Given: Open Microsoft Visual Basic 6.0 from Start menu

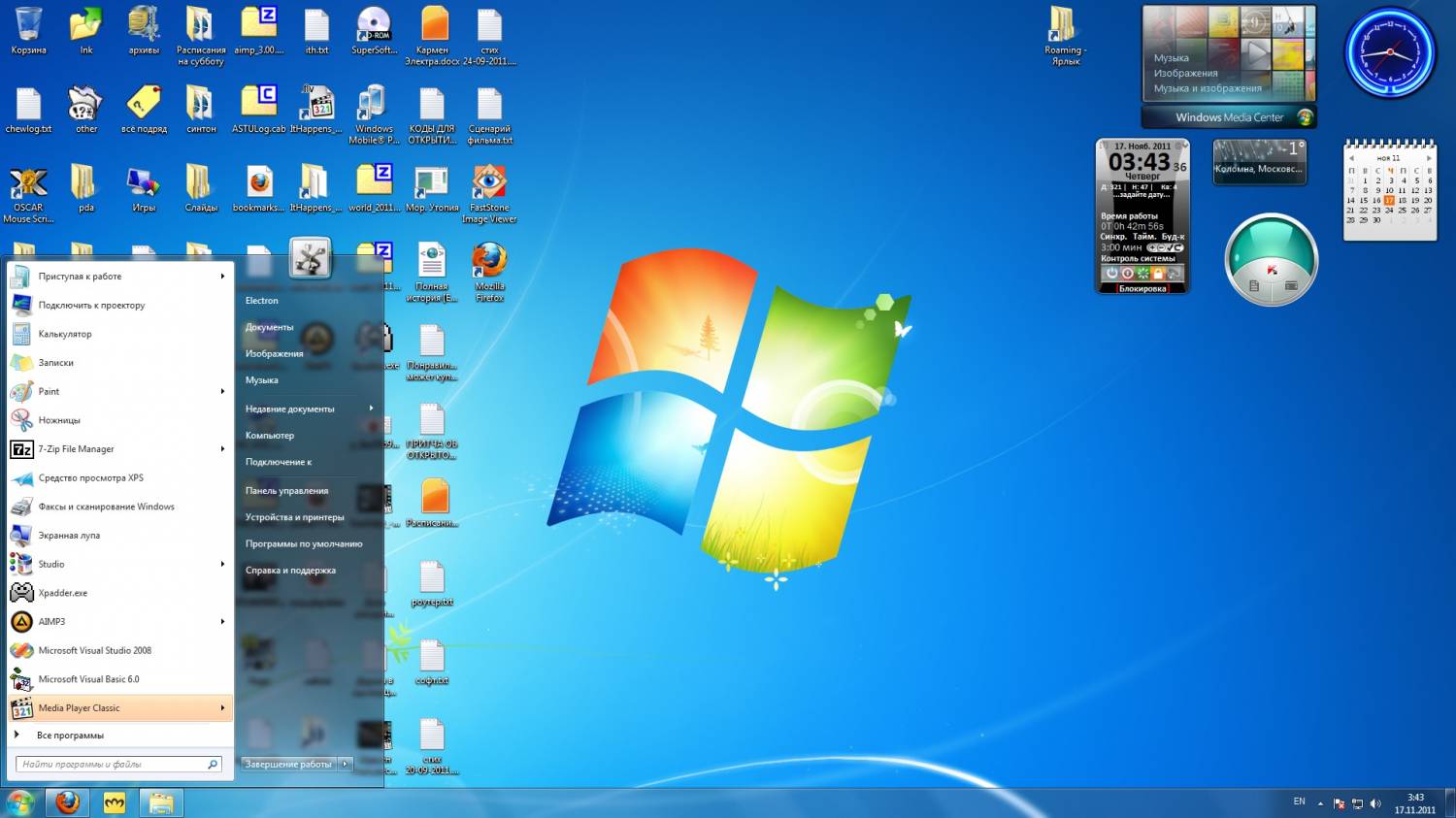Looking at the screenshot, I should click(x=121, y=679).
